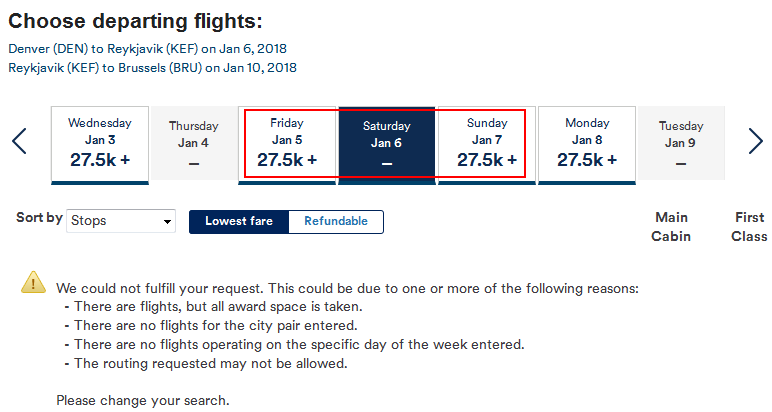
Task: Toggle to Lowest fare option
Action: [x=239, y=222]
